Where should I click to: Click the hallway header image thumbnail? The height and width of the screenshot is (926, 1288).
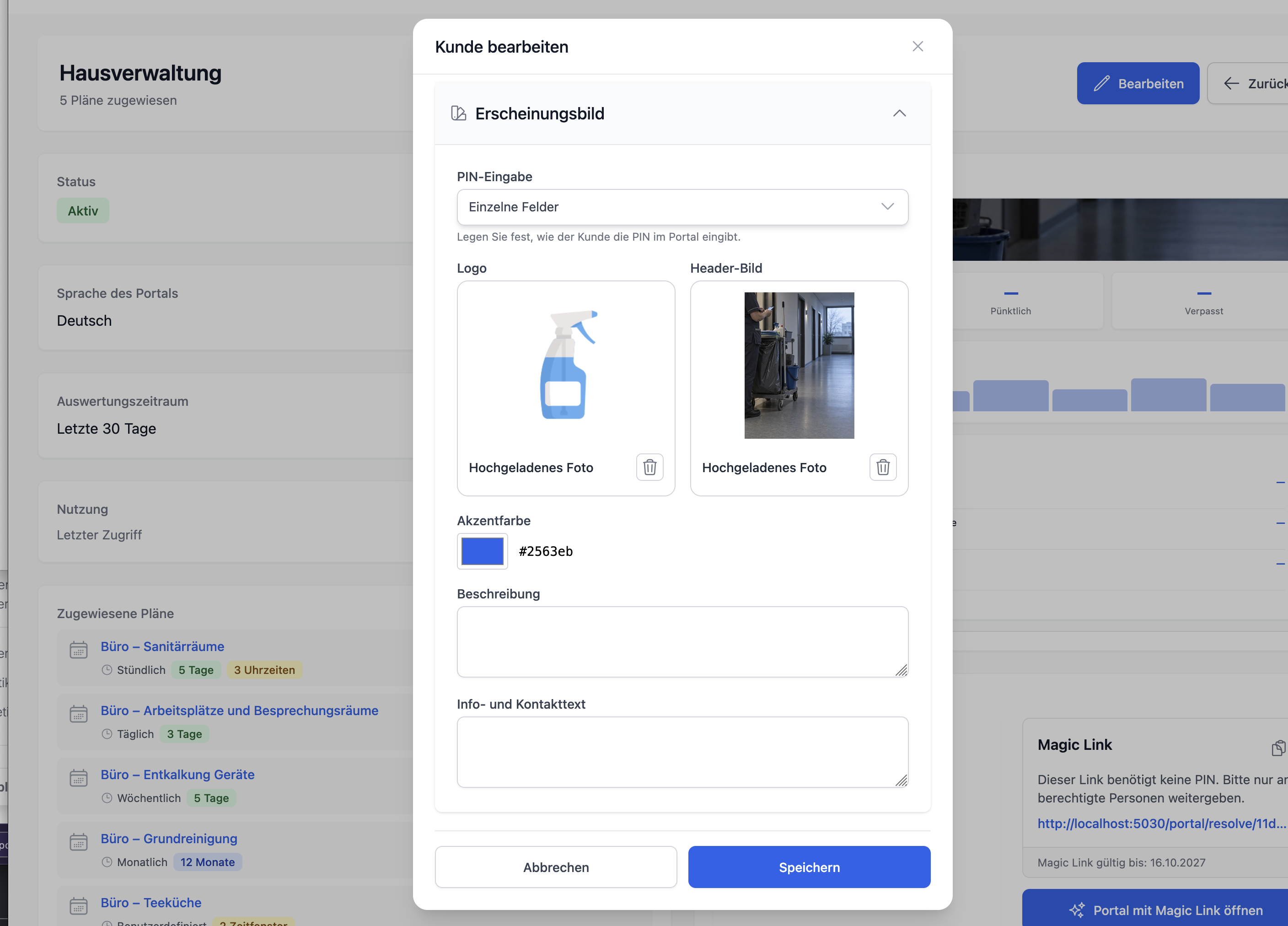pos(799,365)
